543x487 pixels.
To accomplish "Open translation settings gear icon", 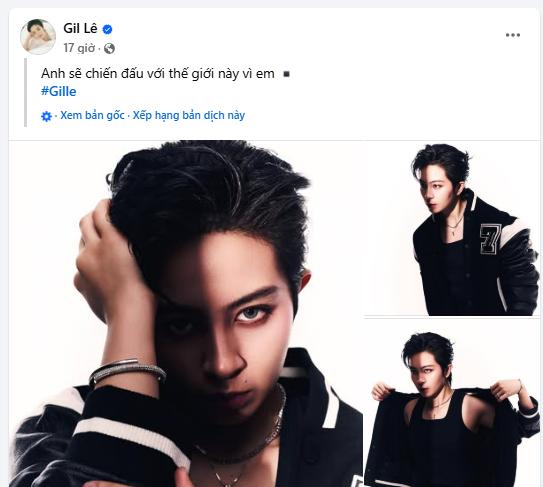I will click(46, 116).
